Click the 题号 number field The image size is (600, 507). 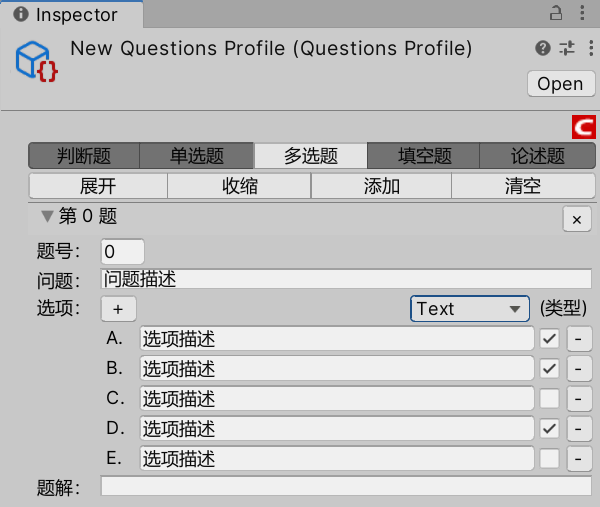click(122, 251)
